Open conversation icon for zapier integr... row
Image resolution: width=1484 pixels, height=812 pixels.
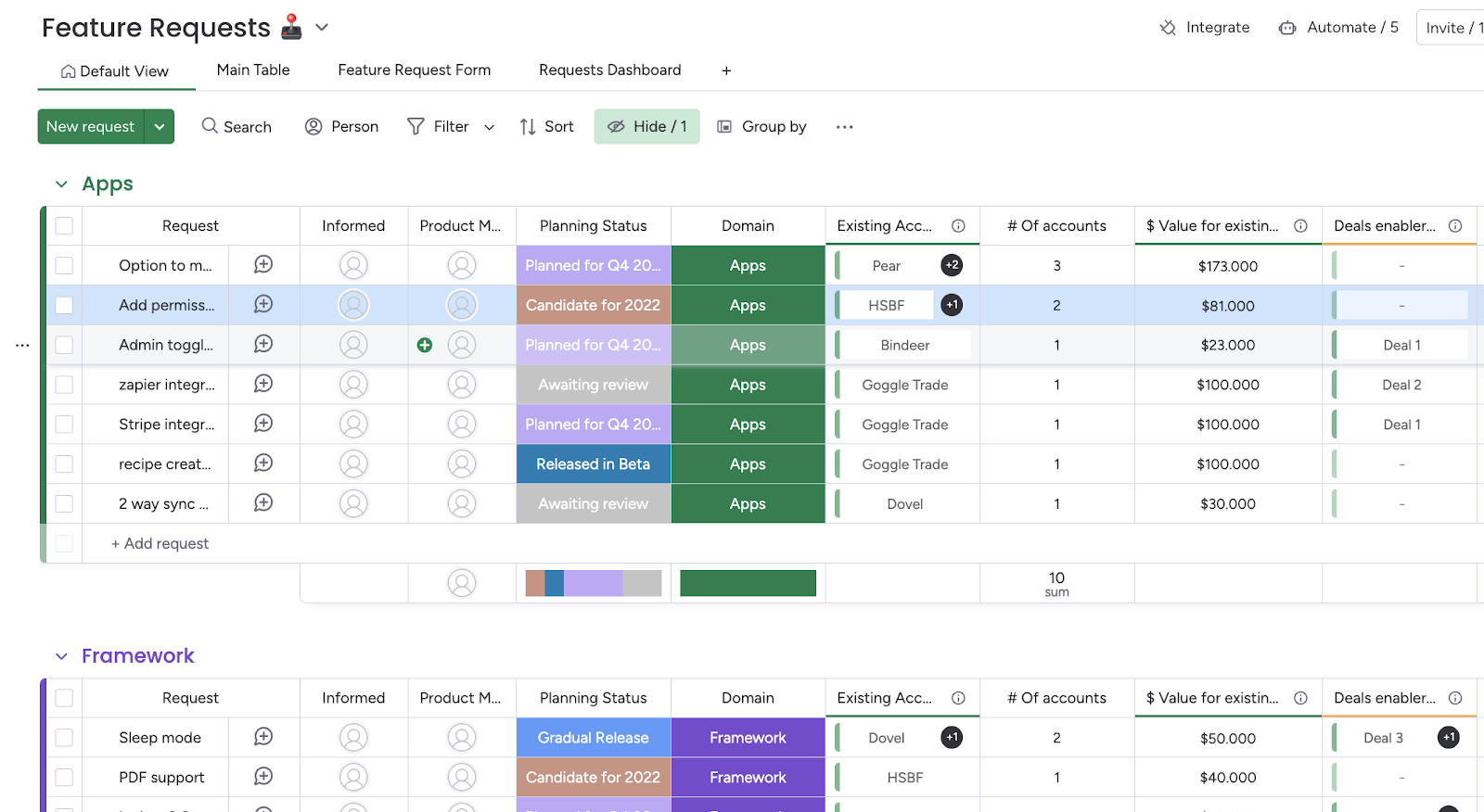pos(263,384)
